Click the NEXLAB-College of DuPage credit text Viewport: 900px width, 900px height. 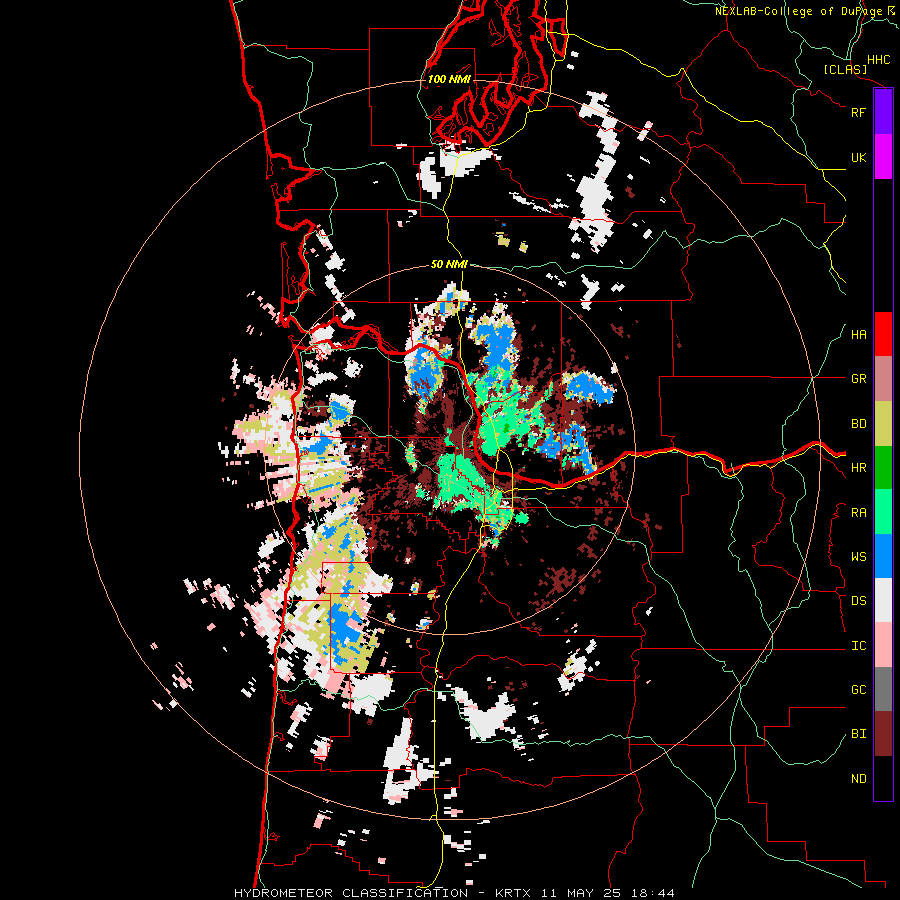click(x=798, y=11)
